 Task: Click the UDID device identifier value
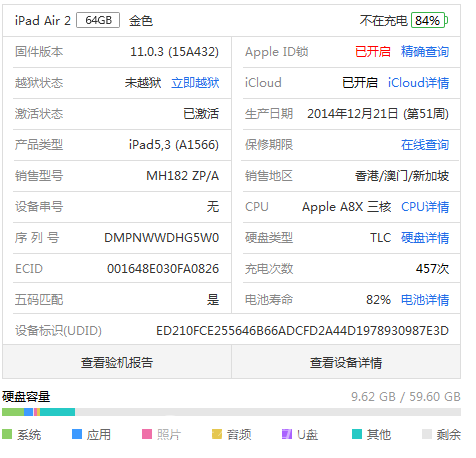tap(302, 331)
